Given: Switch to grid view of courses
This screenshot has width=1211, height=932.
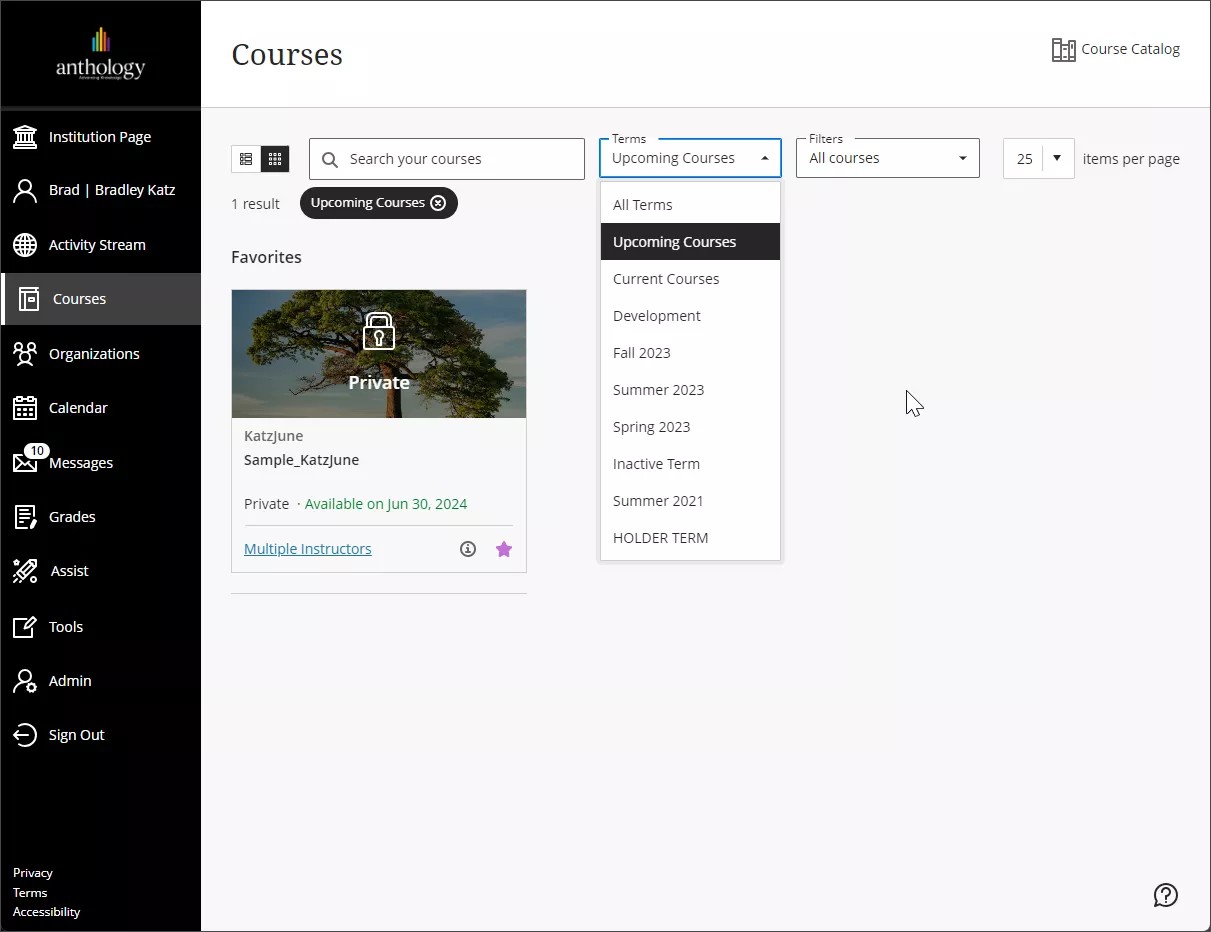Looking at the screenshot, I should coord(274,158).
